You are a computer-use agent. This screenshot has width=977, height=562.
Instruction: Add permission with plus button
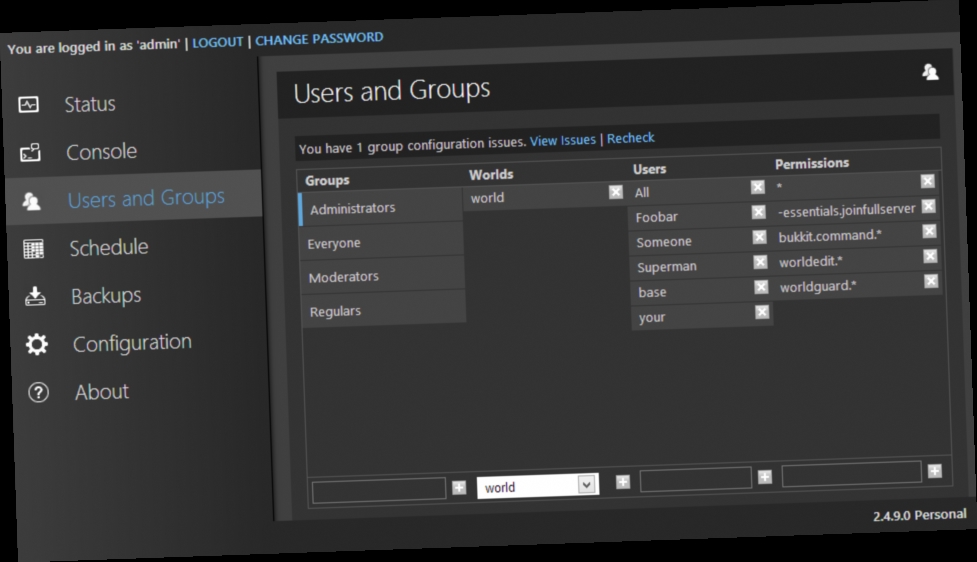point(935,471)
